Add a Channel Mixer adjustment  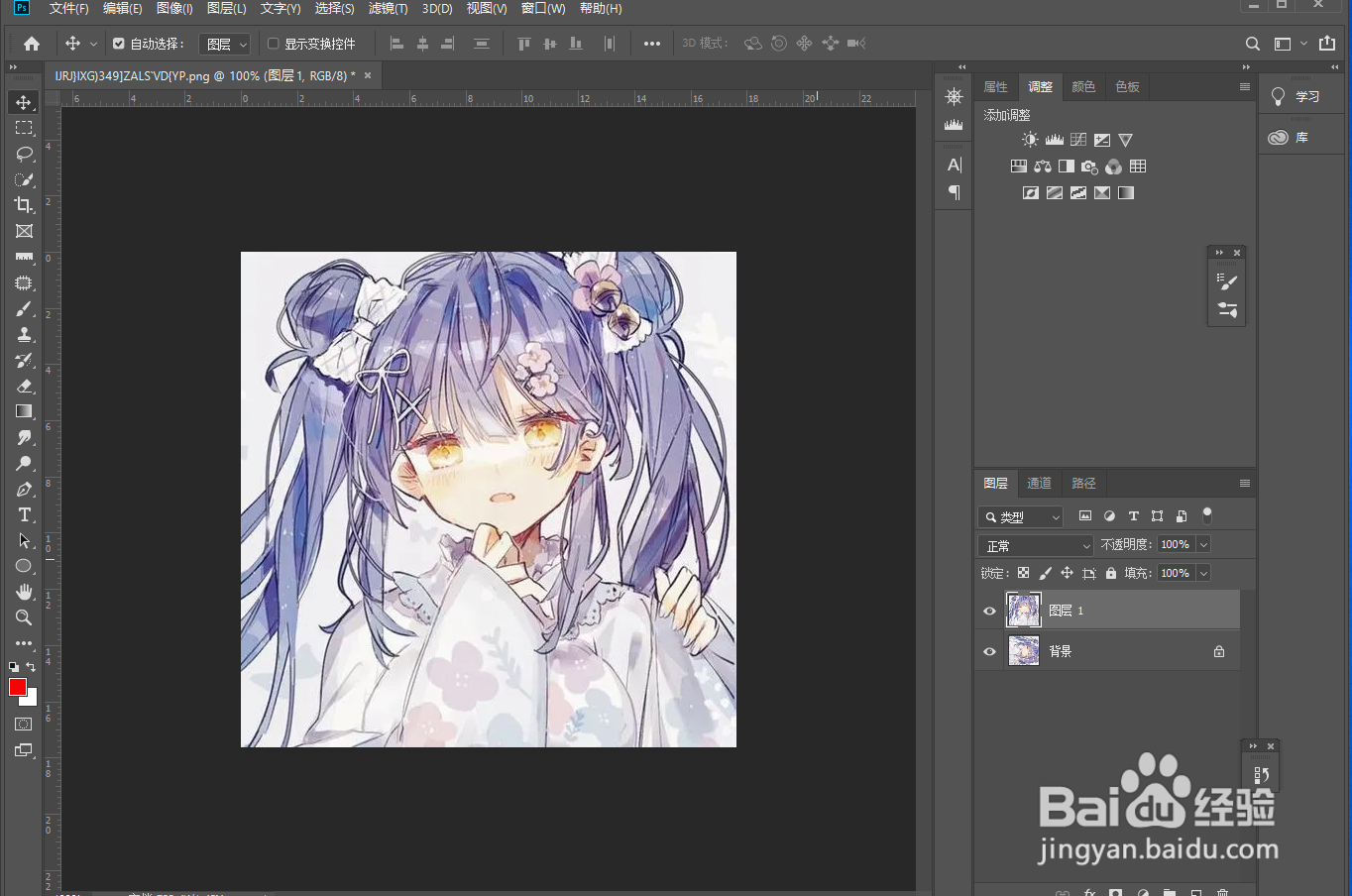pos(1113,167)
